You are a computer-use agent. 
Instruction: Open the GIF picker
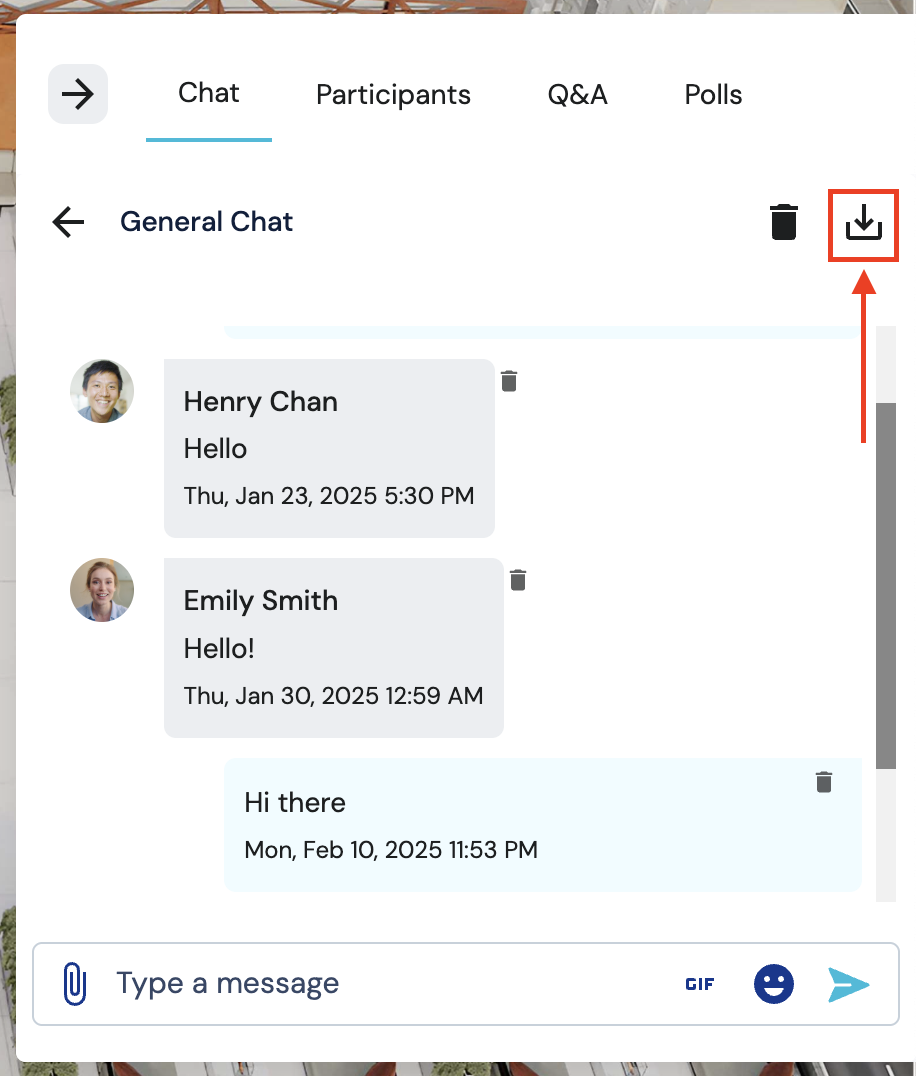(700, 984)
